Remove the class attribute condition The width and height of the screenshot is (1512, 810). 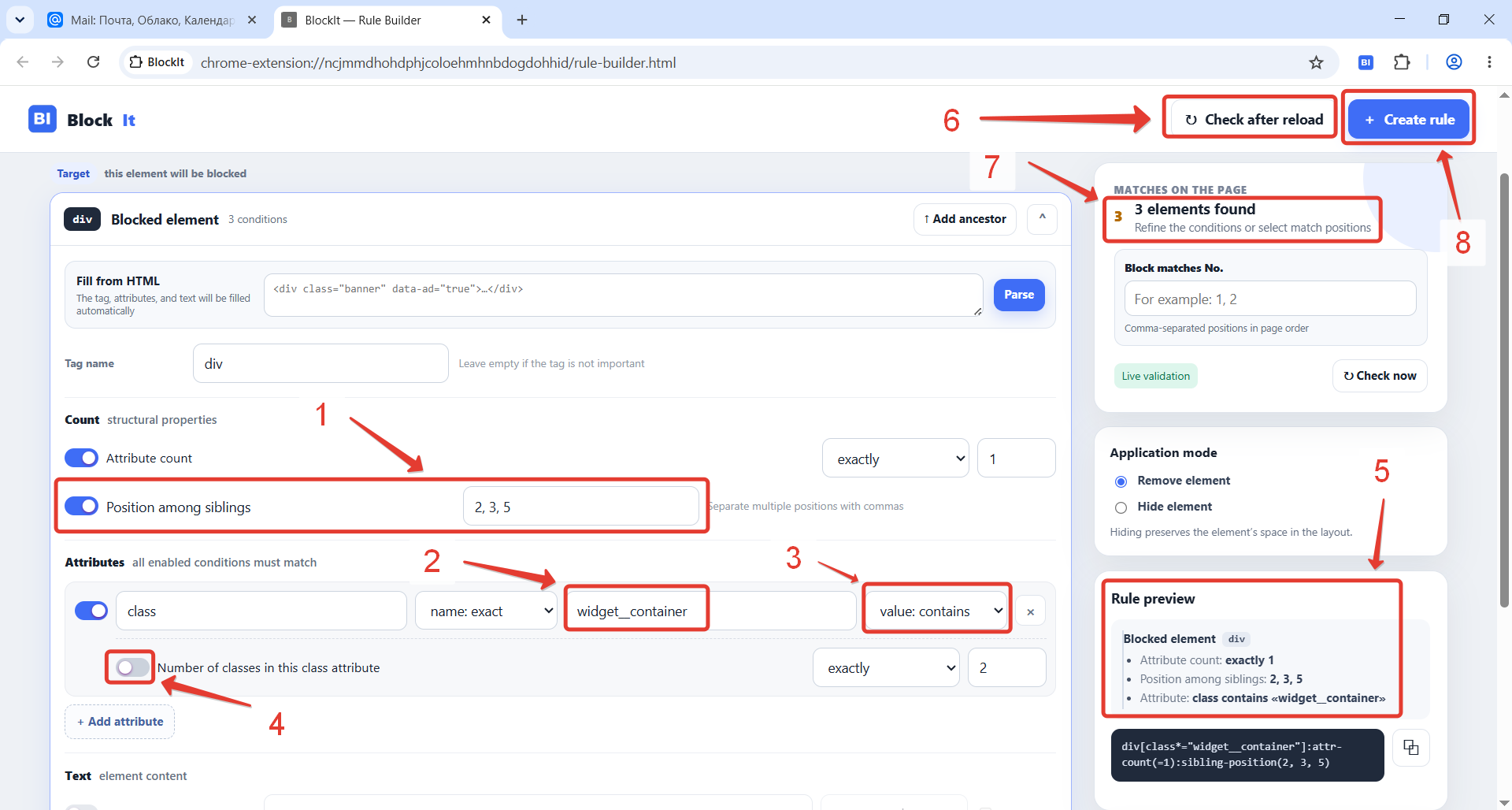point(1030,611)
